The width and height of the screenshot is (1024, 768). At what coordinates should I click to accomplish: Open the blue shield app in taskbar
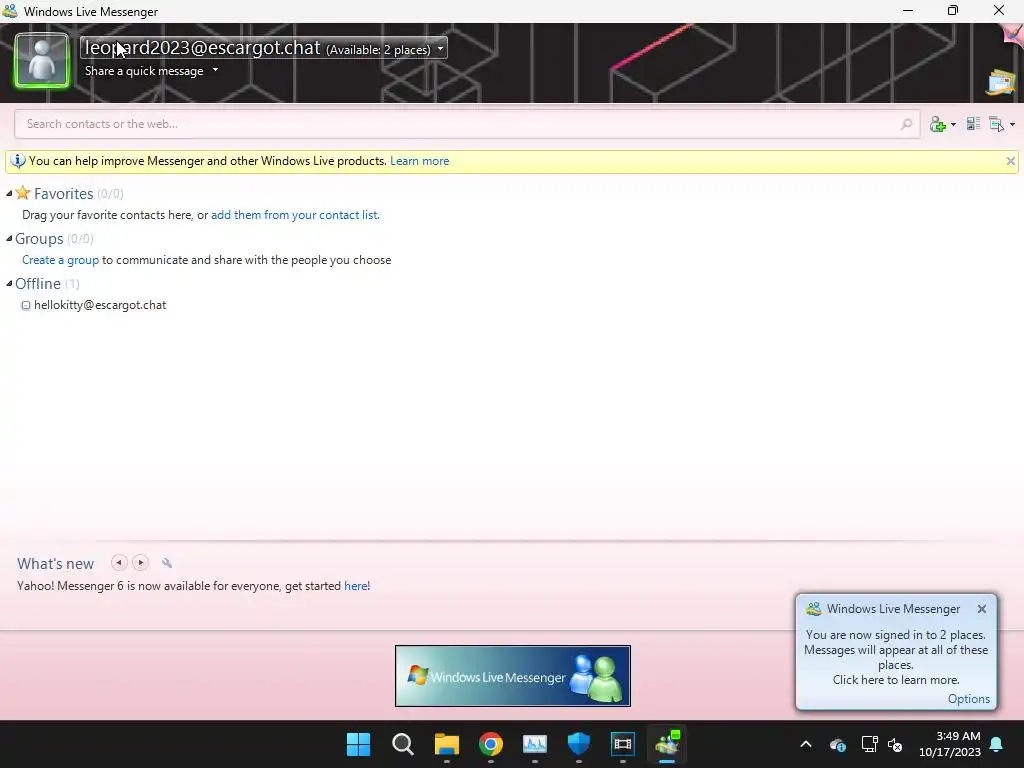[x=579, y=744]
